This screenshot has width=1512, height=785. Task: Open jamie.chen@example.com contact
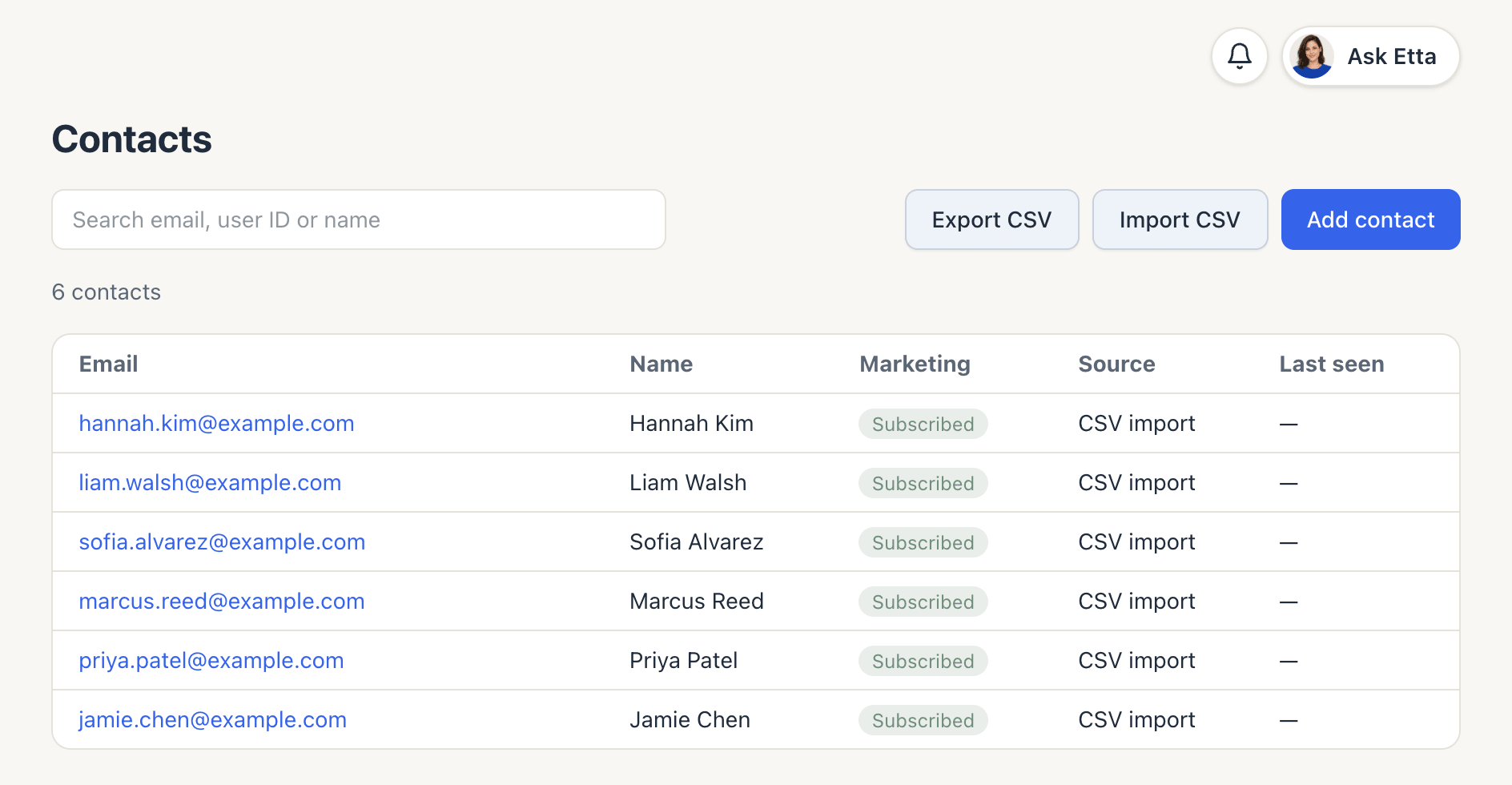[212, 719]
